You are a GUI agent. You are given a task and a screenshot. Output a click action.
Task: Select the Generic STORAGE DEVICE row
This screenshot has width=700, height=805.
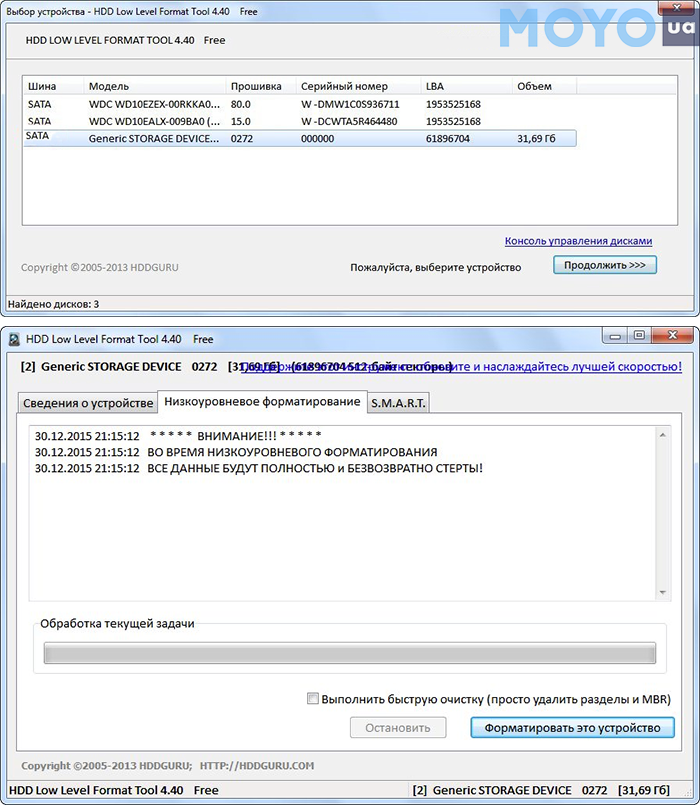300,138
